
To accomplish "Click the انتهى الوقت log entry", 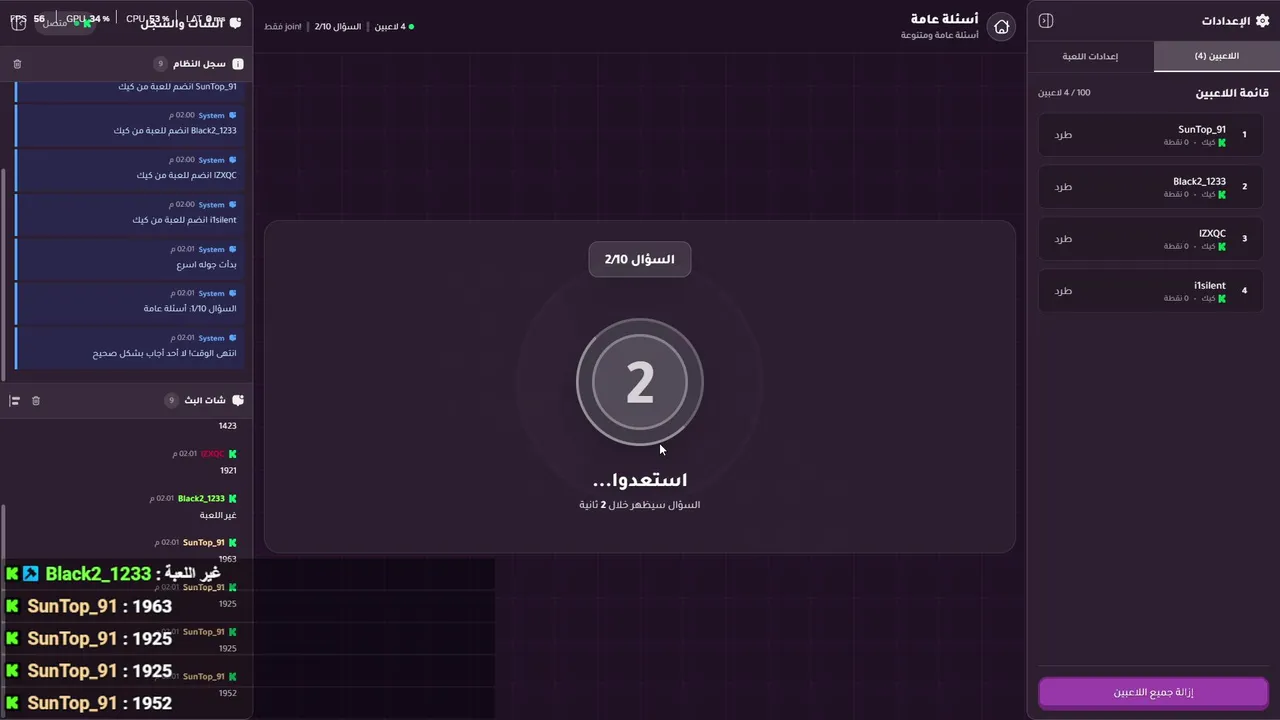I will [130, 347].
